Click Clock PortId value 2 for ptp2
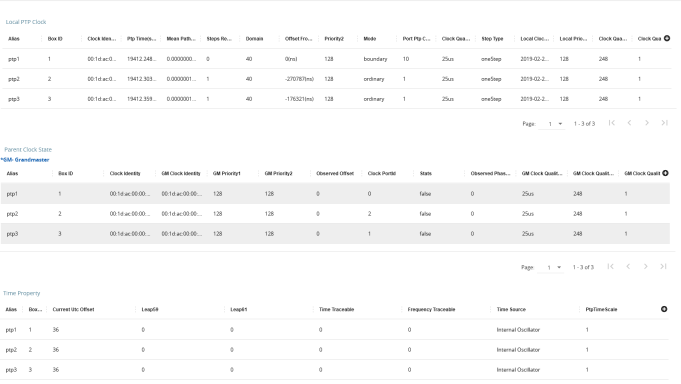This screenshot has width=681, height=384. coord(370,214)
